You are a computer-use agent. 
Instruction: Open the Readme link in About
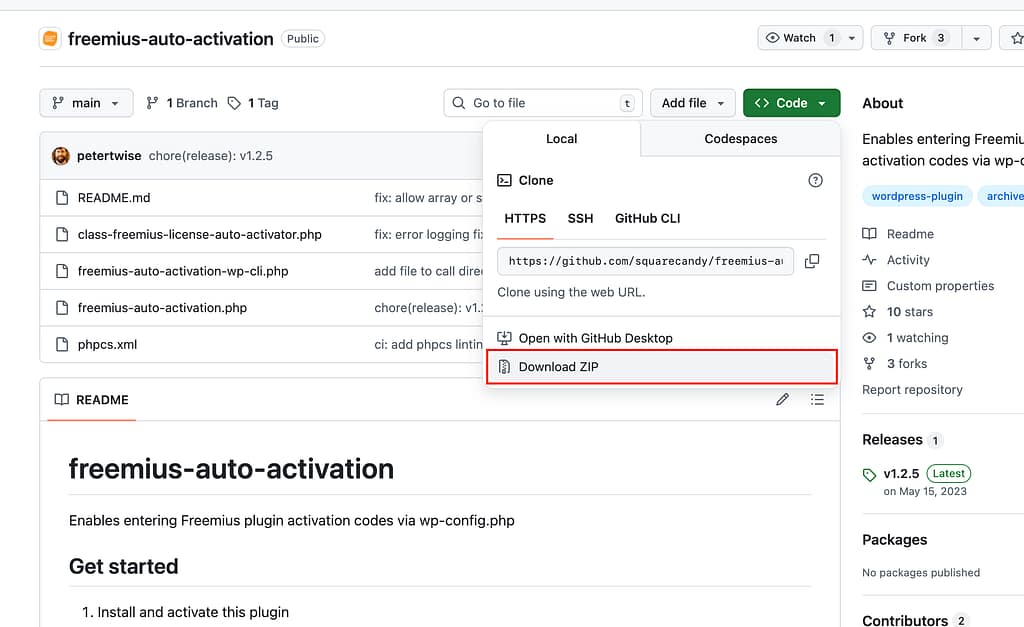click(x=910, y=234)
